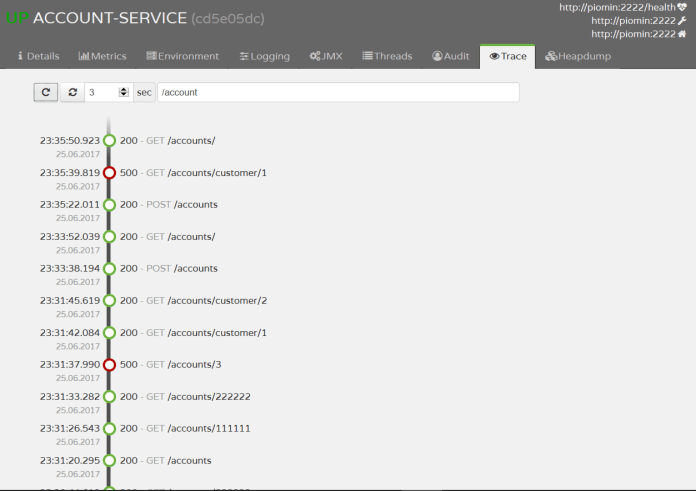Open the Details tab
696x491 pixels.
[x=39, y=56]
